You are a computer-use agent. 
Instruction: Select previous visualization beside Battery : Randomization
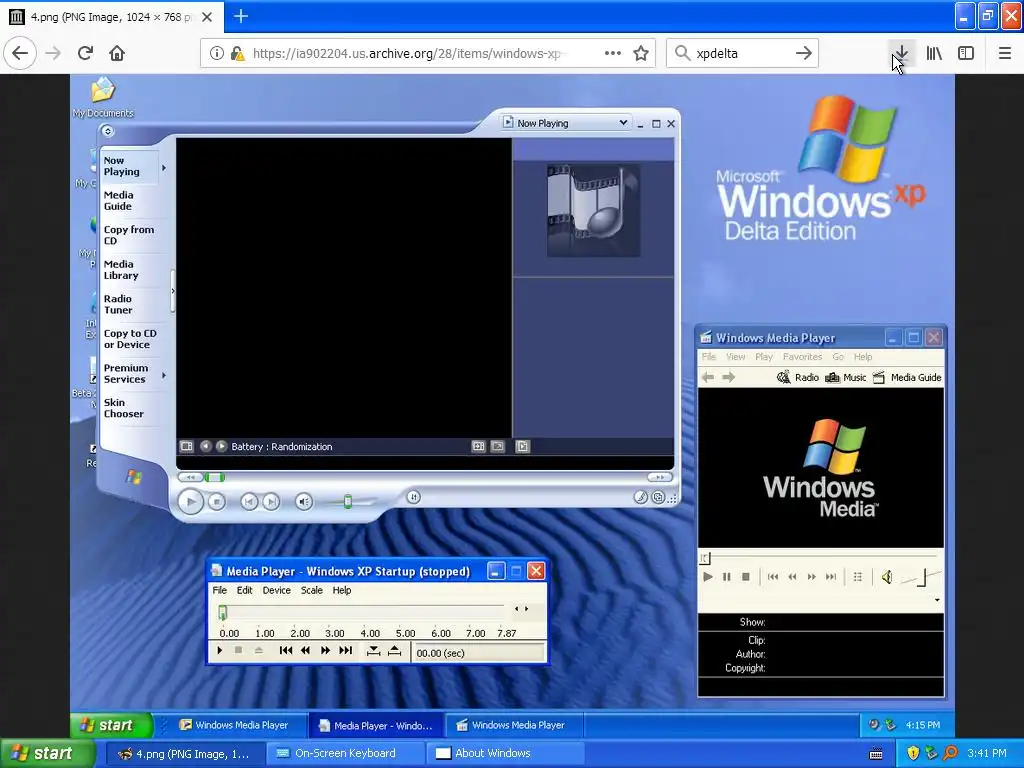(x=206, y=446)
